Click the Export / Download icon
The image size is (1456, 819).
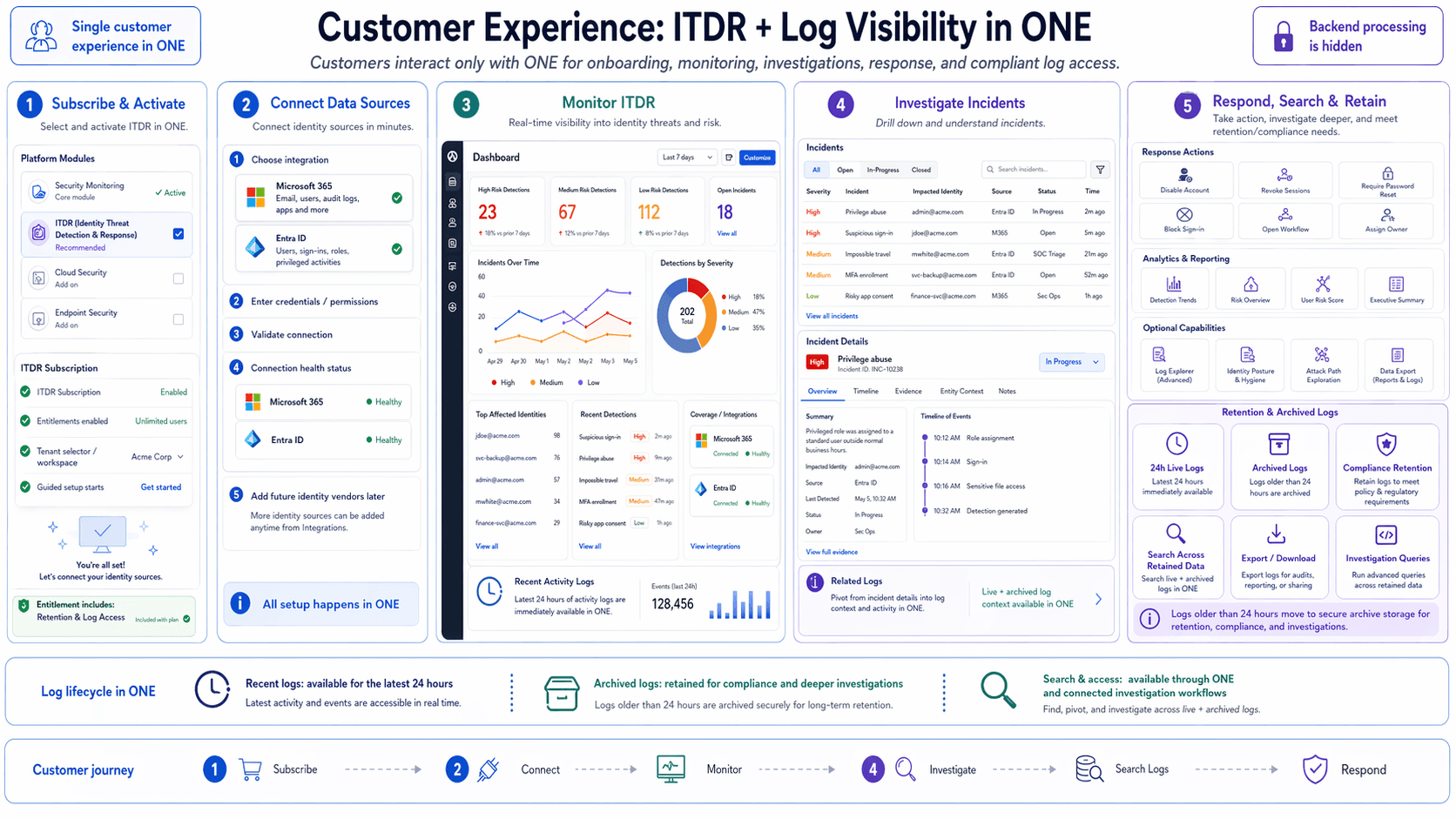click(1276, 533)
